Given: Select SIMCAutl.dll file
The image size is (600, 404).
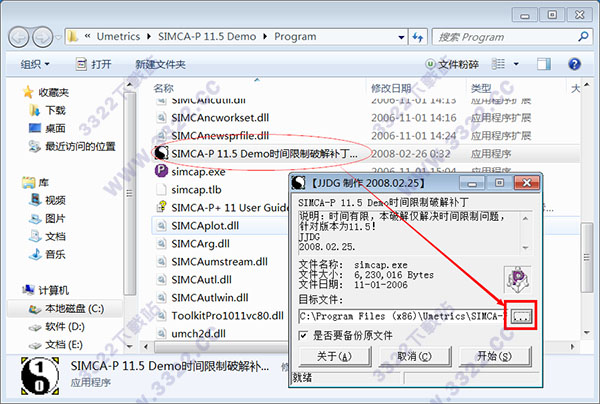Looking at the screenshot, I should point(201,280).
